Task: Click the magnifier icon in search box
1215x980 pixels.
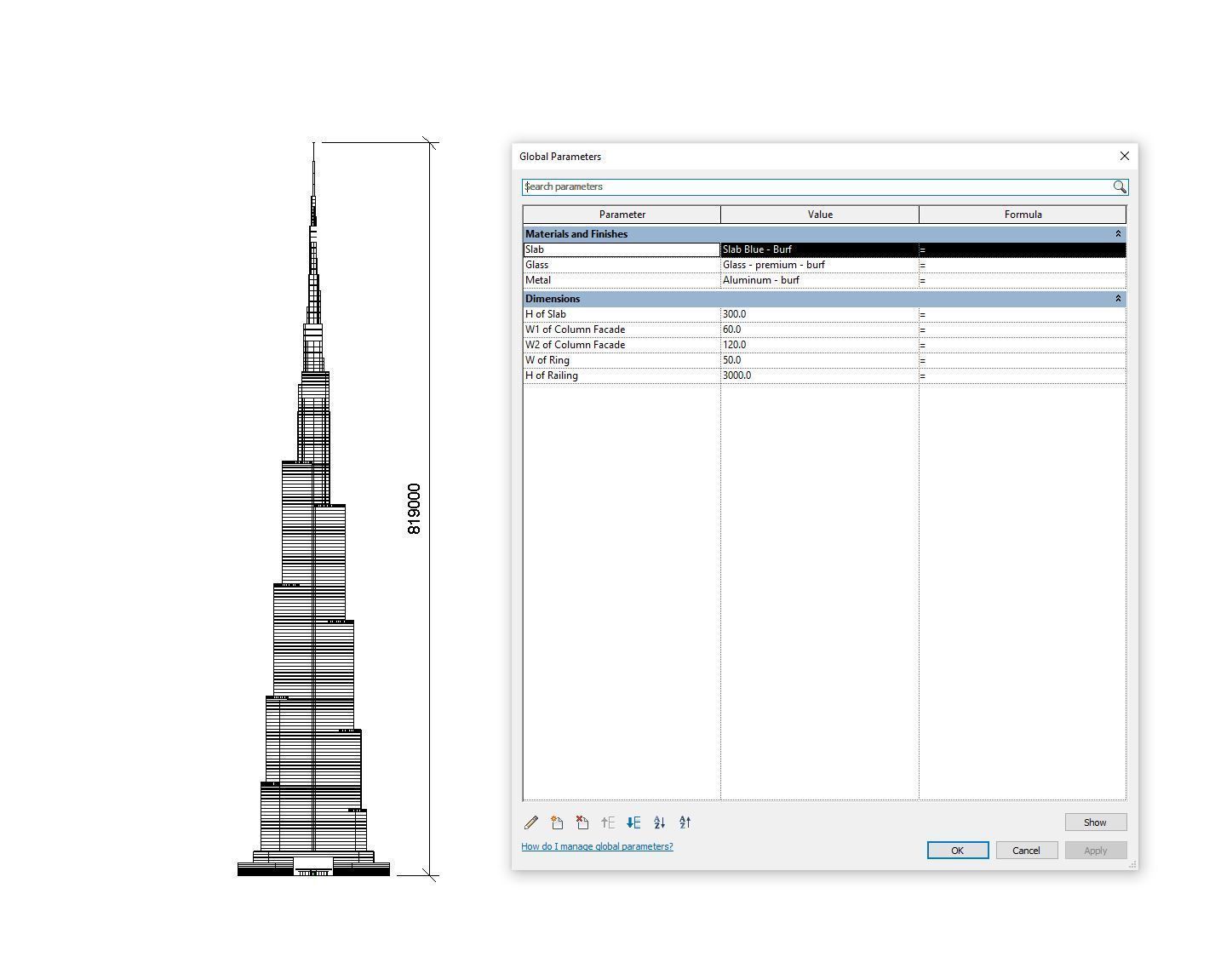Action: click(1119, 186)
